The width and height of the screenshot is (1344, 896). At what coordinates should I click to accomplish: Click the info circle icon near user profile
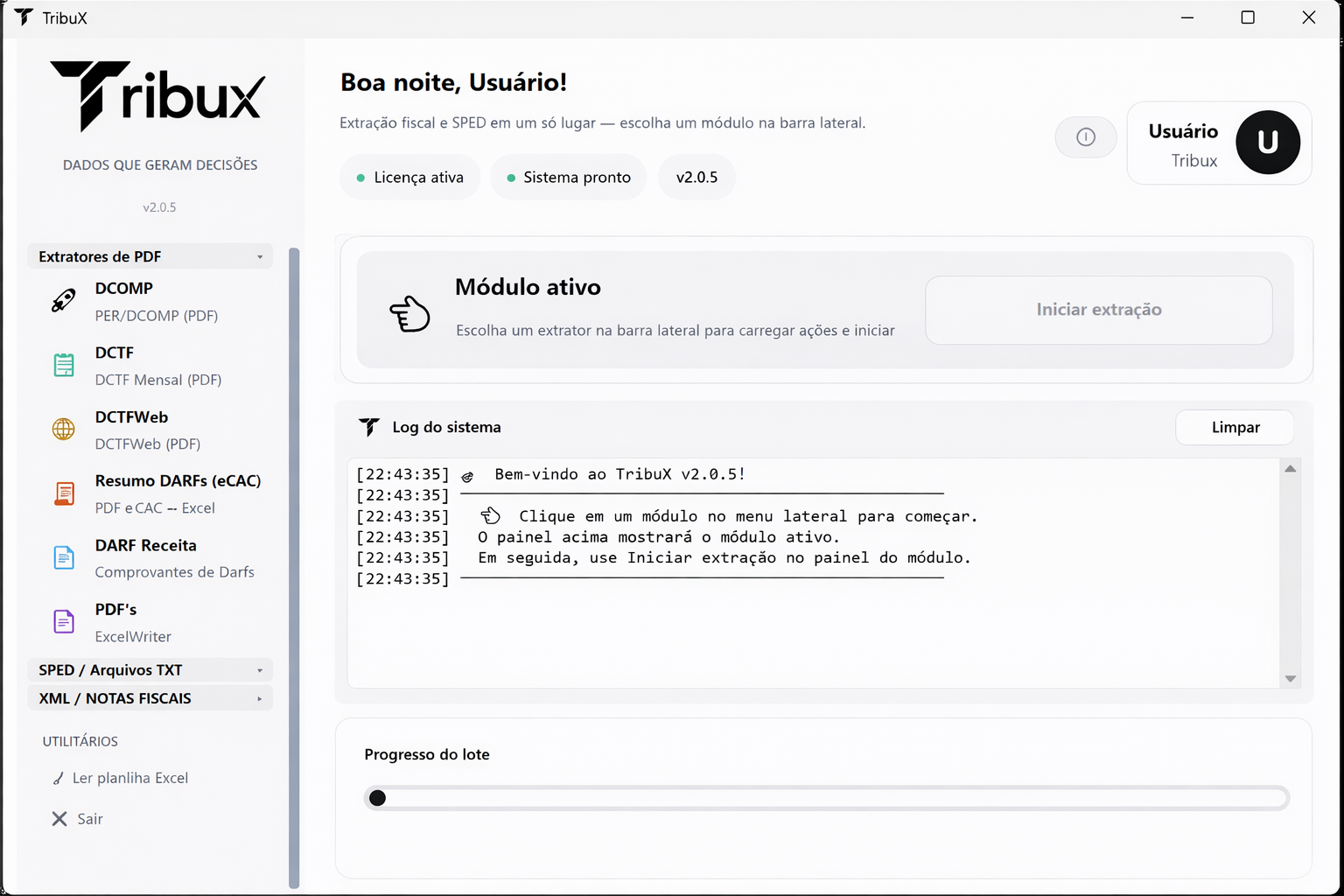click(1085, 137)
